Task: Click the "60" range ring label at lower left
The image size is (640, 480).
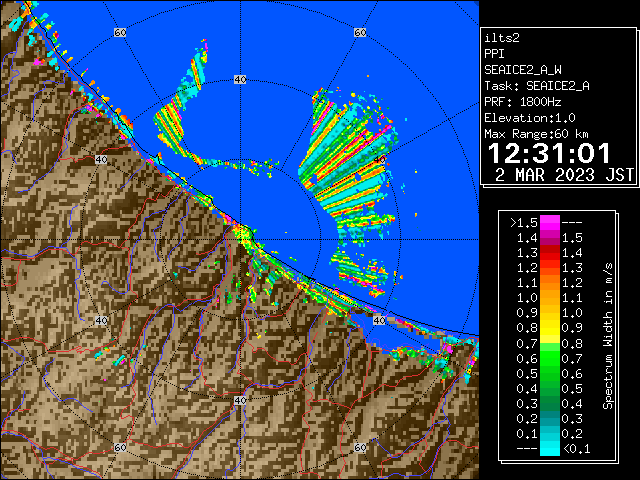Action: (120, 447)
